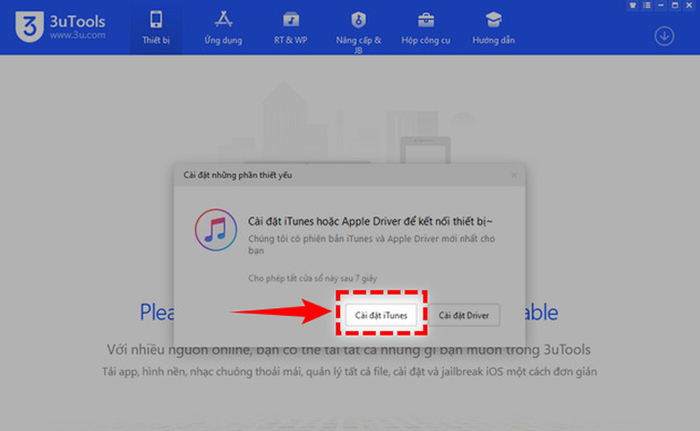Screen dimensions: 700x431
Task: Click 'Cho phép tắt cửa sổ này sau 7 giây' text
Action: point(312,278)
